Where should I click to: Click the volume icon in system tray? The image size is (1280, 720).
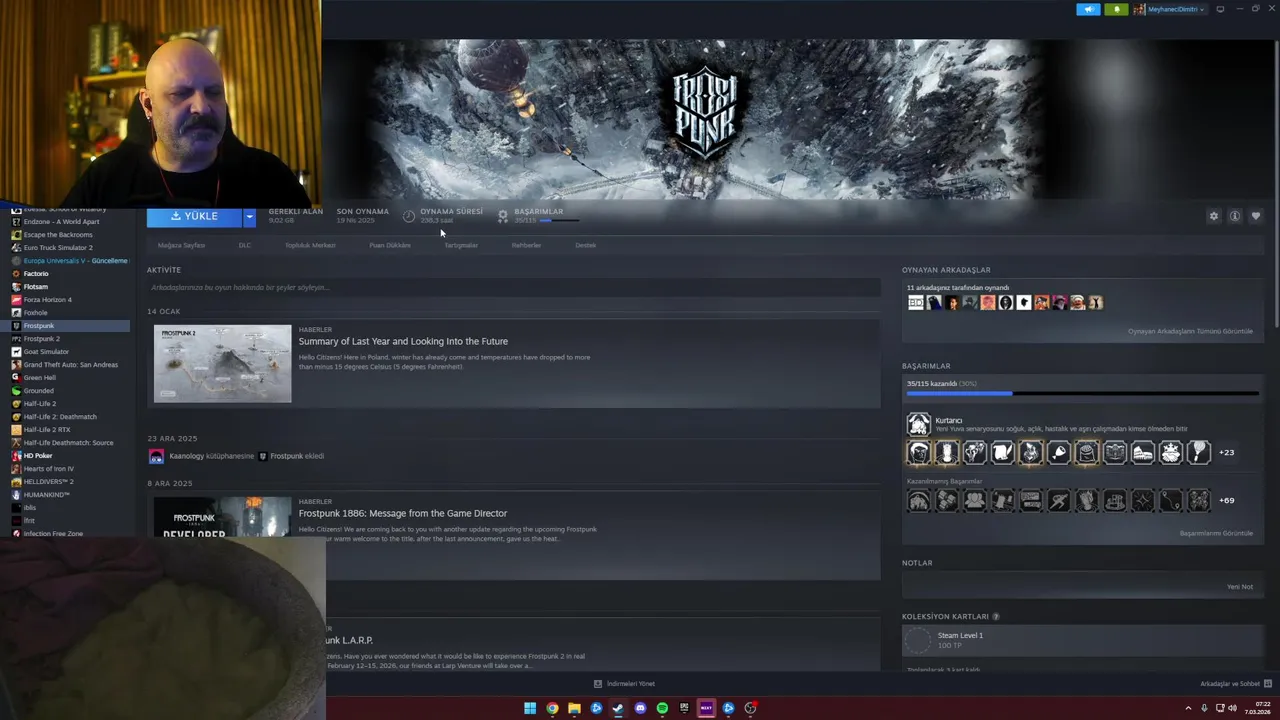1231,708
